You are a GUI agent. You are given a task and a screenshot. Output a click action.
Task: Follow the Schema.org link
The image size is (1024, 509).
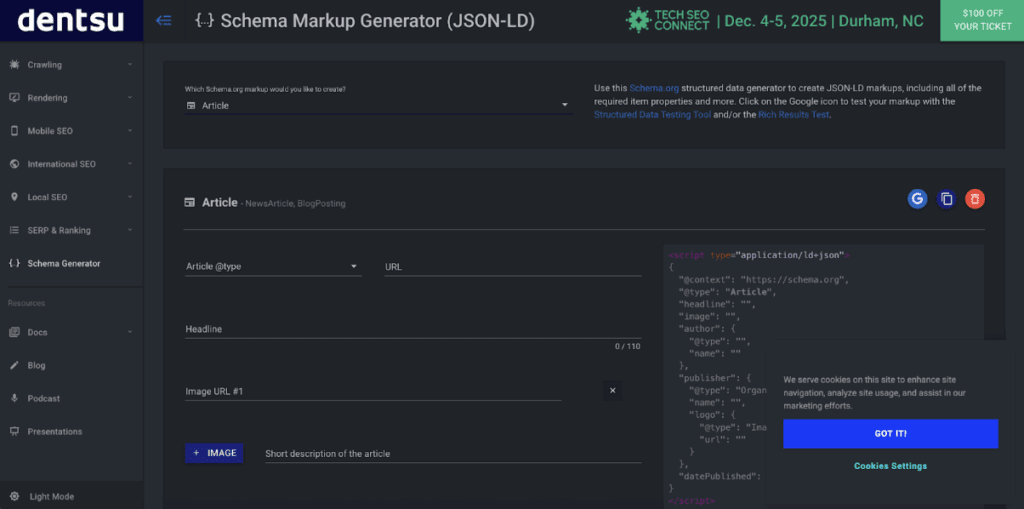654,88
